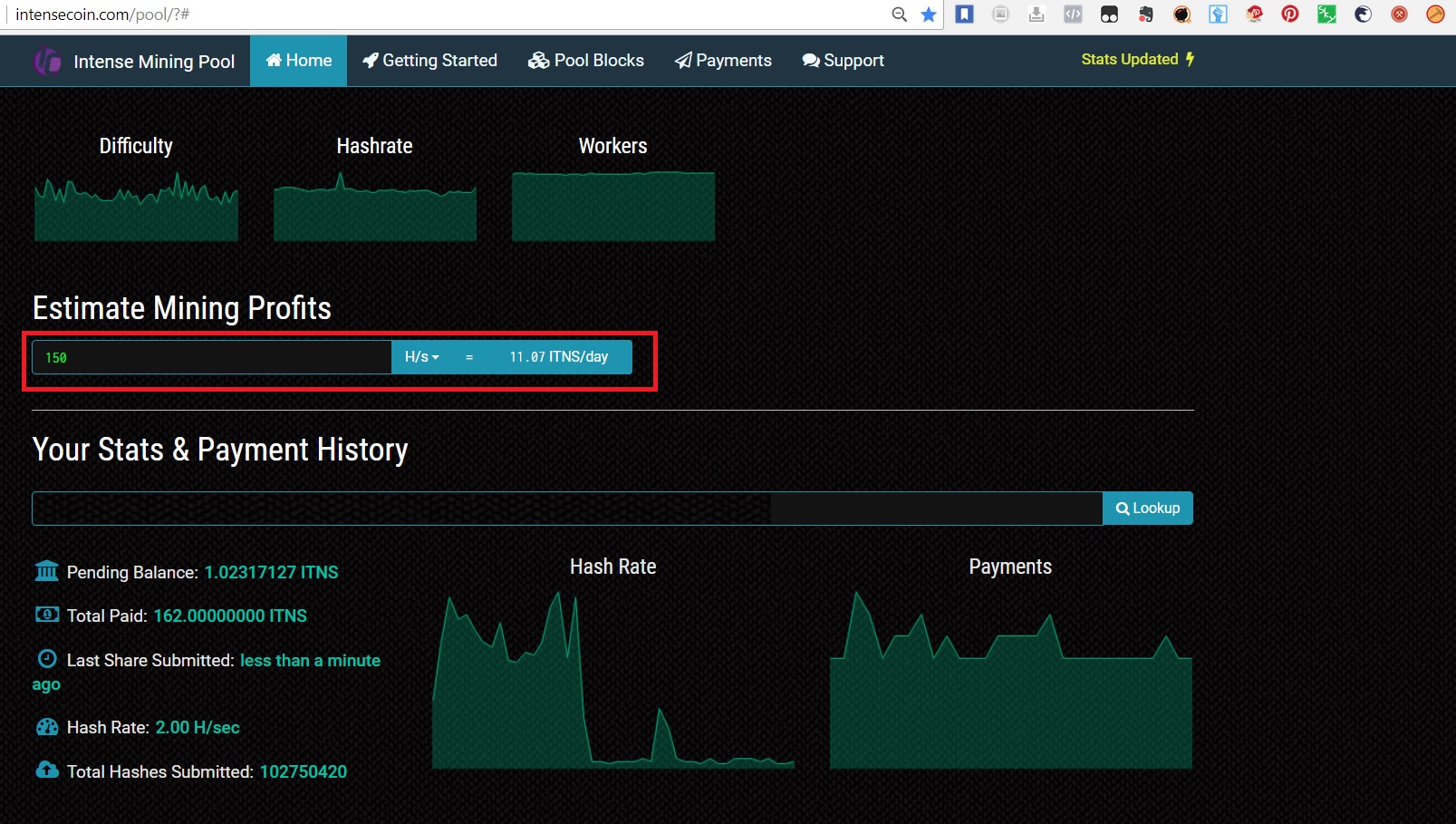Viewport: 1456px width, 824px height.
Task: Open the red Pinterest badge extension icon
Action: point(1255,15)
